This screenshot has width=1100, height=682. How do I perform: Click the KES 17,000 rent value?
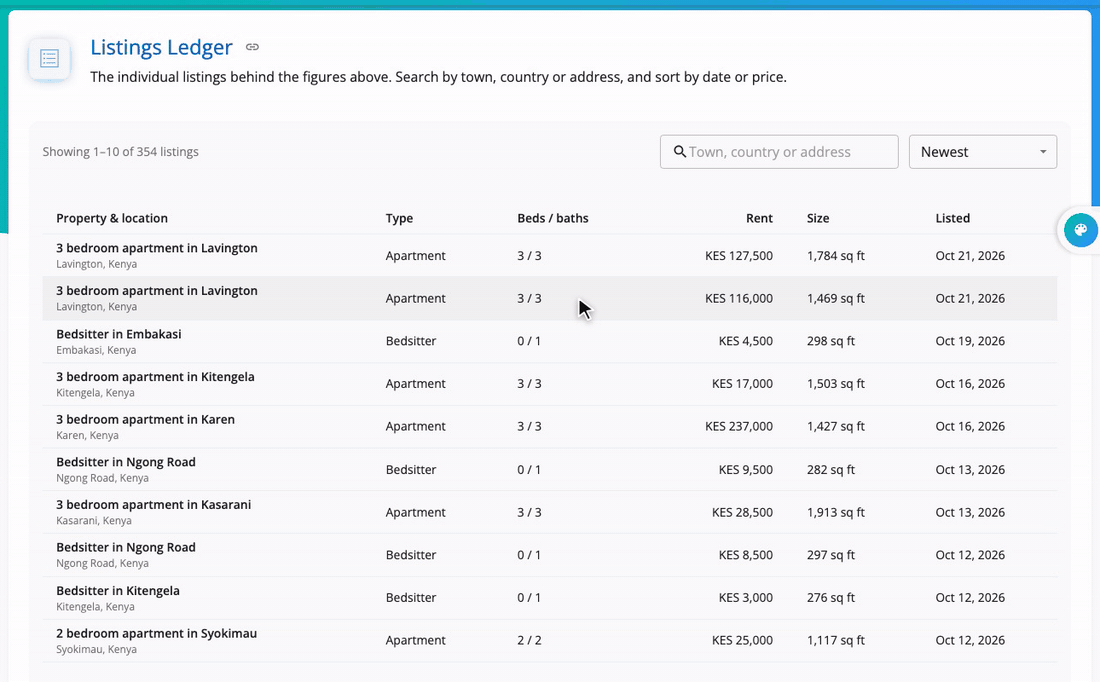[742, 384]
